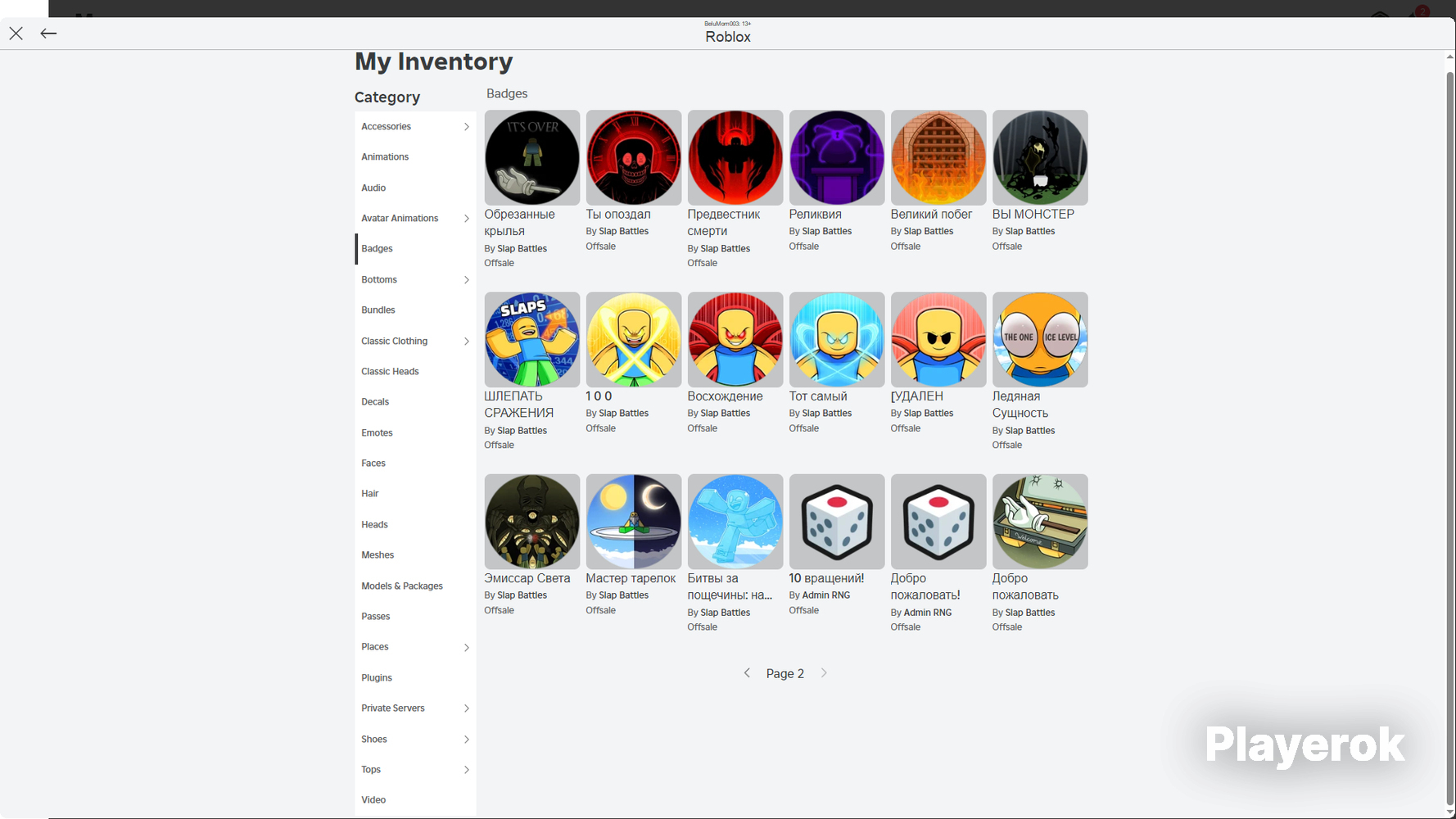Close the Roblox window with the X icon
Screen dimensions: 1456x819
coord(16,34)
